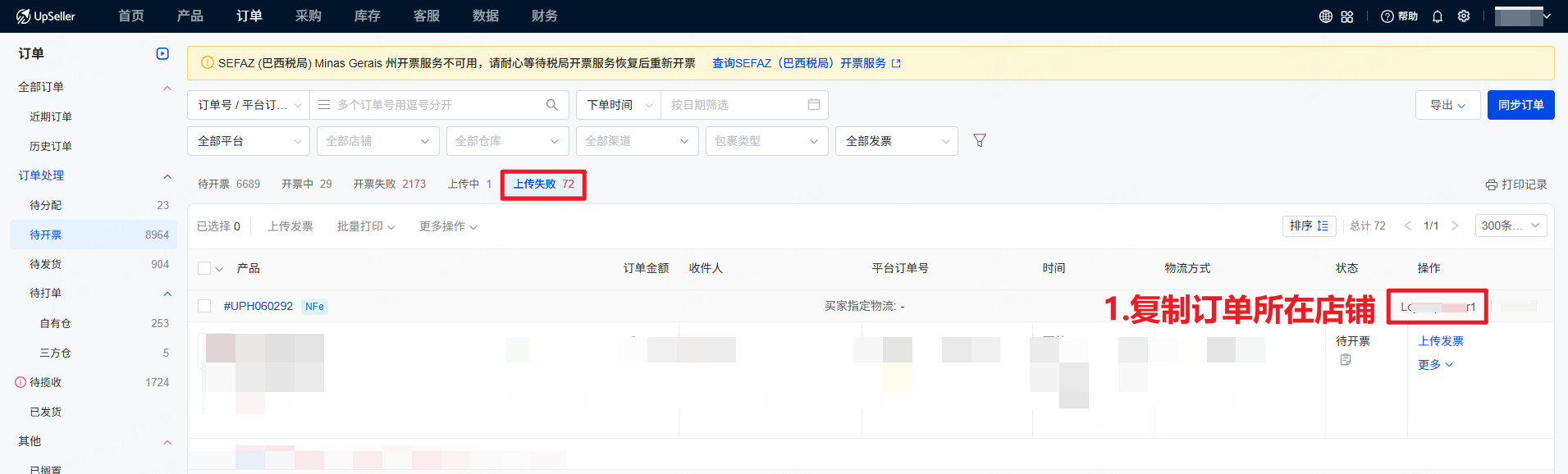Select 待发货 in the sidebar
Image resolution: width=1568 pixels, height=474 pixels.
pyautogui.click(x=46, y=264)
